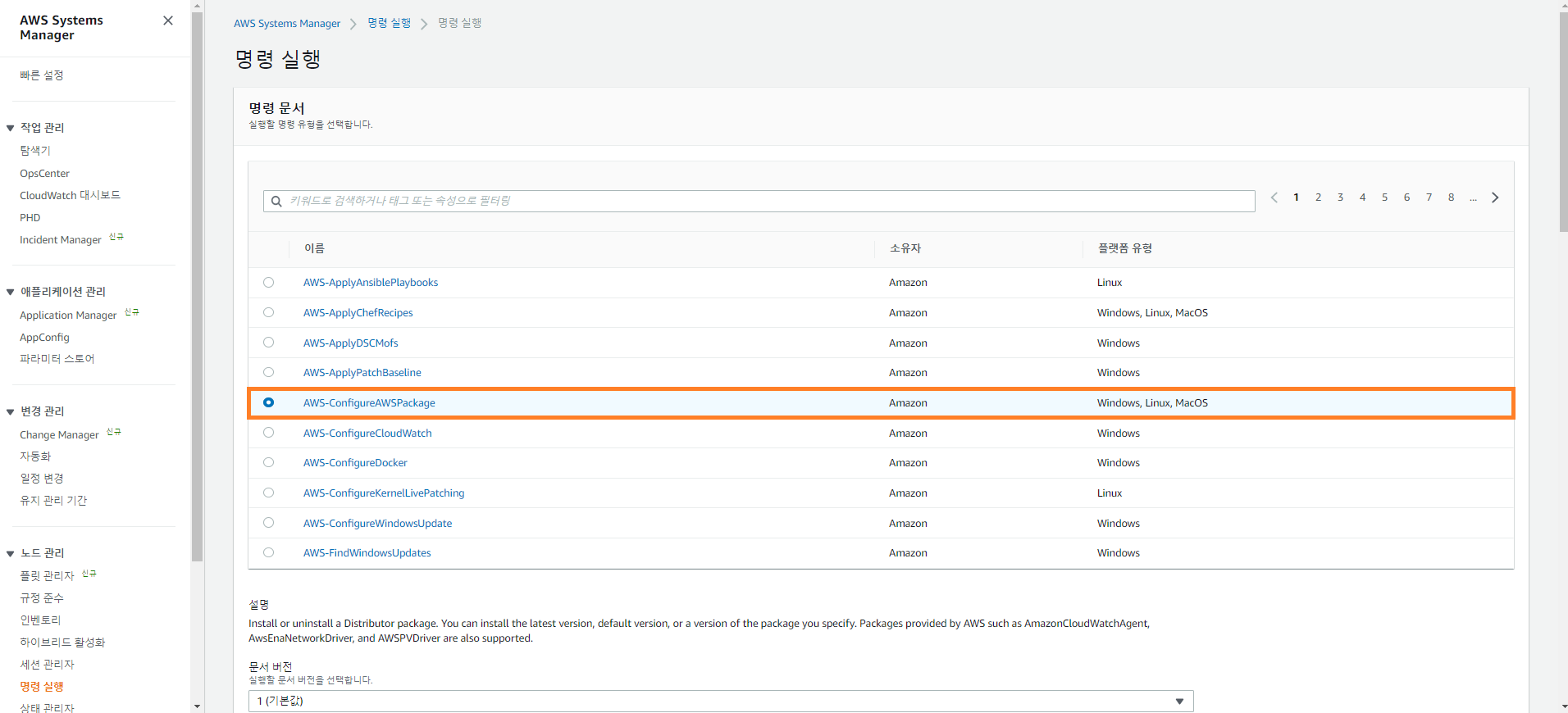Go to next page with right chevron
This screenshot has height=713, width=1568.
pos(1495,198)
